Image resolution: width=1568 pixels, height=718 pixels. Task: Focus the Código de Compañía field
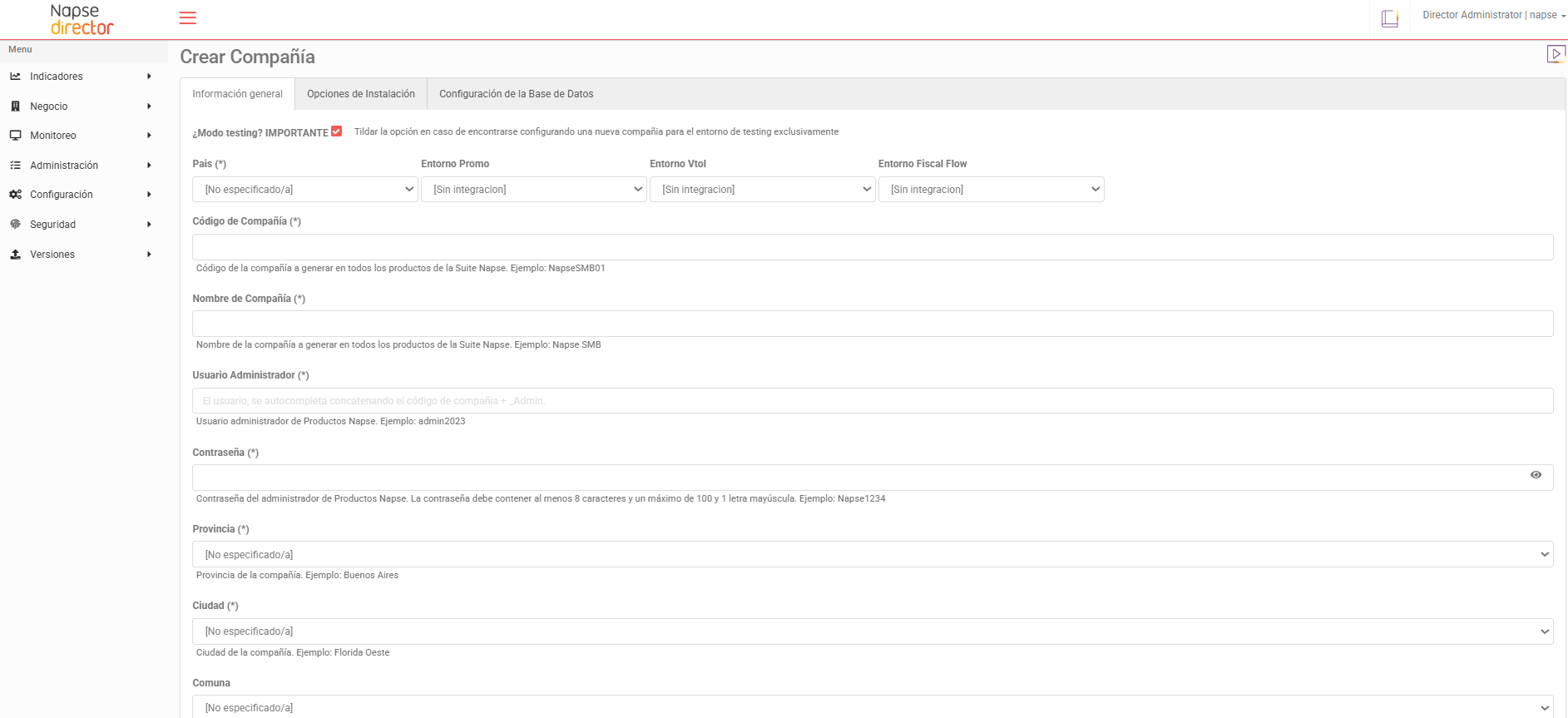873,247
